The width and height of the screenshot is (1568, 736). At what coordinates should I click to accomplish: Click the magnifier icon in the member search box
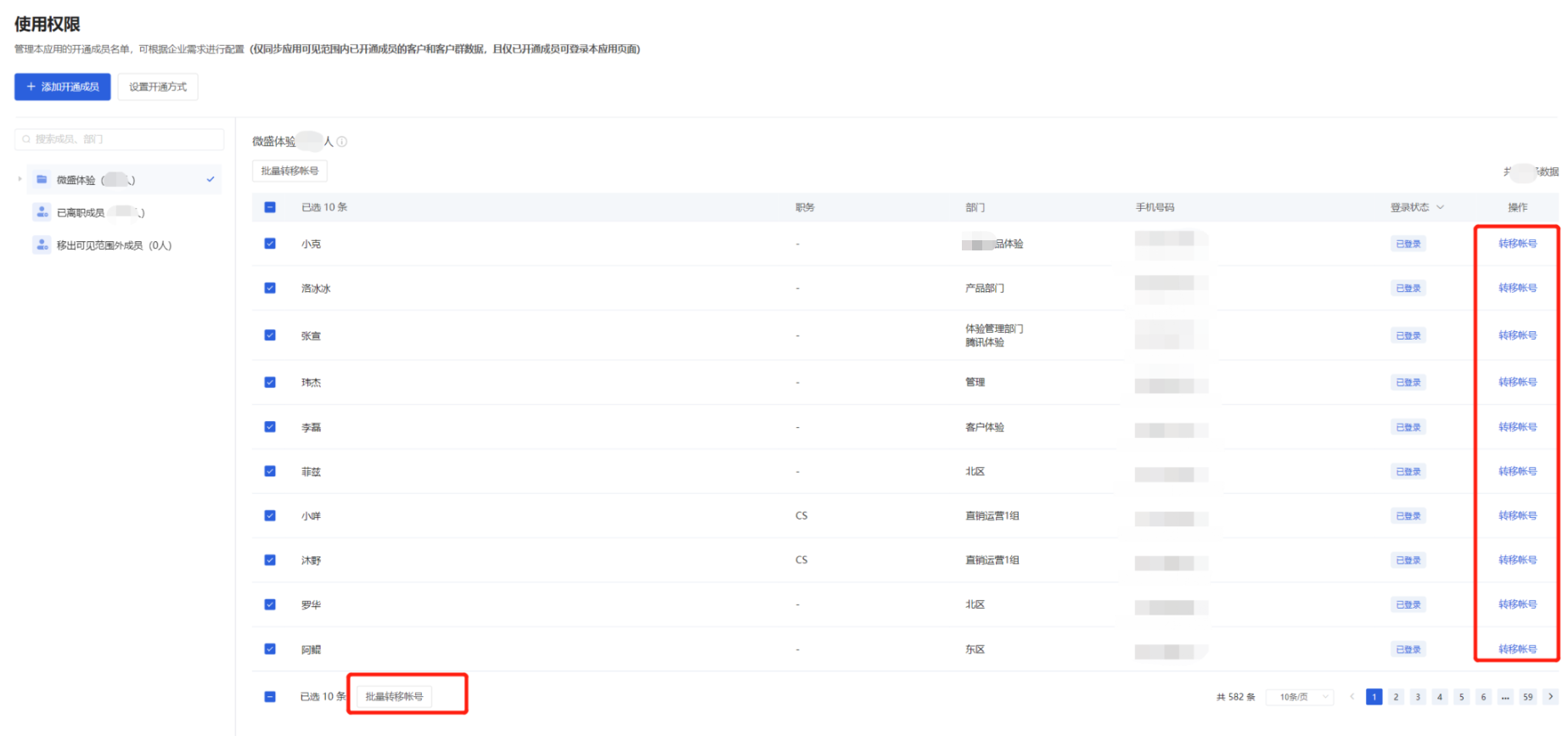[26, 139]
